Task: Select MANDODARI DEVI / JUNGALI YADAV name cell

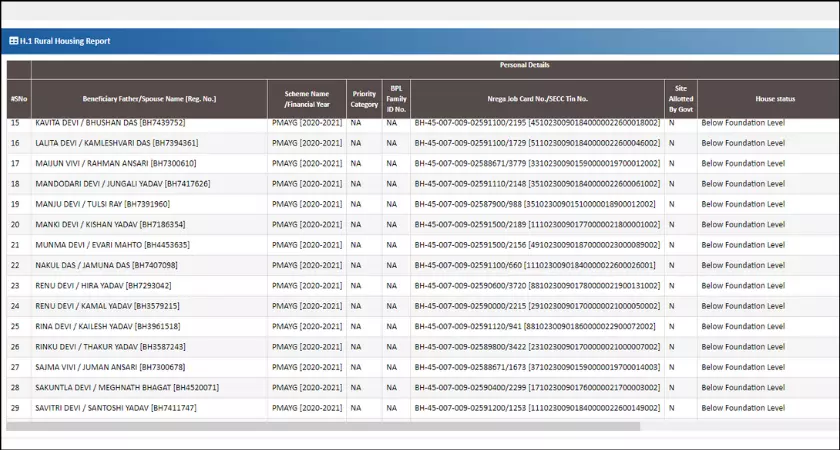Action: (123, 184)
